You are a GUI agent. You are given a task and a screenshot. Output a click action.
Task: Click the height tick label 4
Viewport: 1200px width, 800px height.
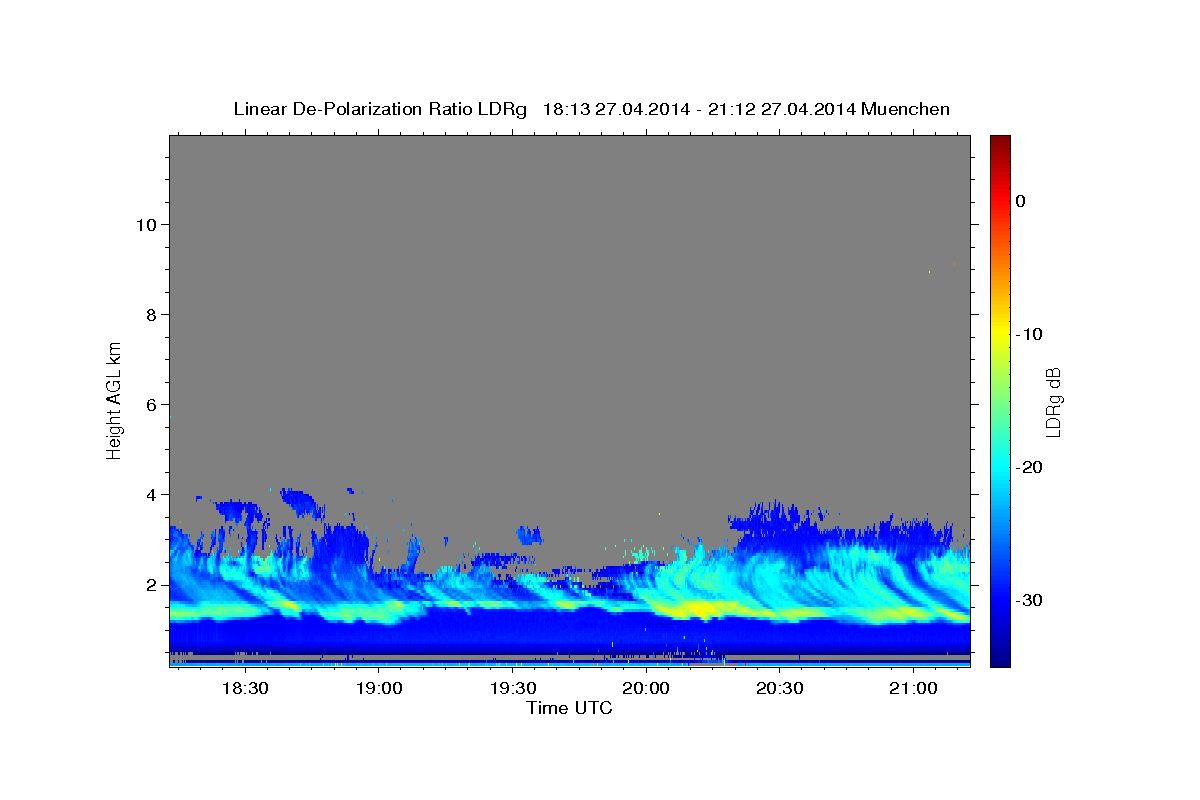coord(151,494)
